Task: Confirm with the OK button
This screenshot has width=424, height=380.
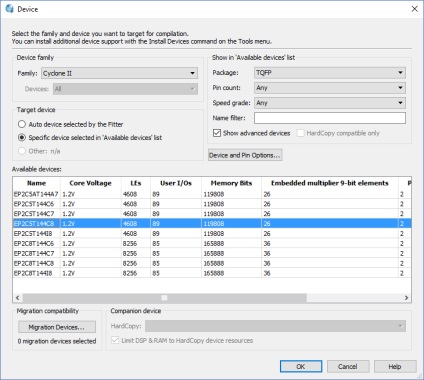Action: coord(301,366)
